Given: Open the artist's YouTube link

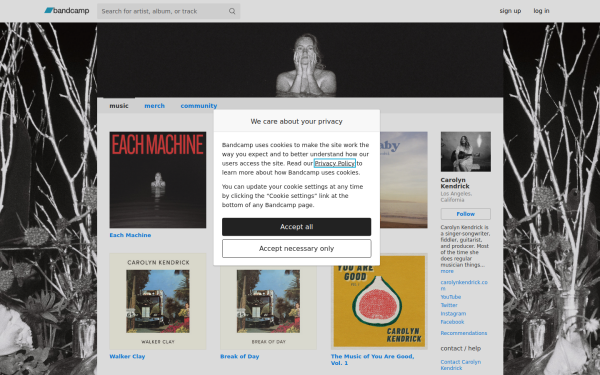Looking at the screenshot, I should click(x=451, y=297).
